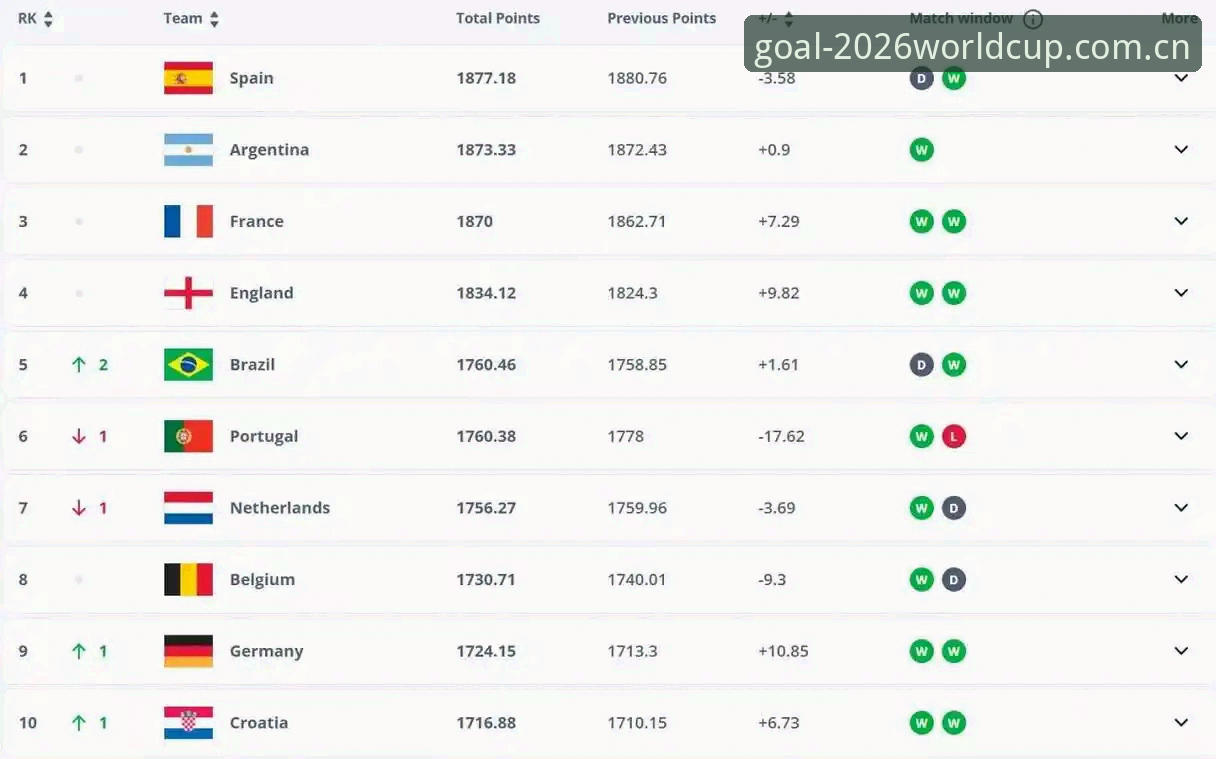Click the Argentina flag icon
1216x759 pixels.
[188, 150]
